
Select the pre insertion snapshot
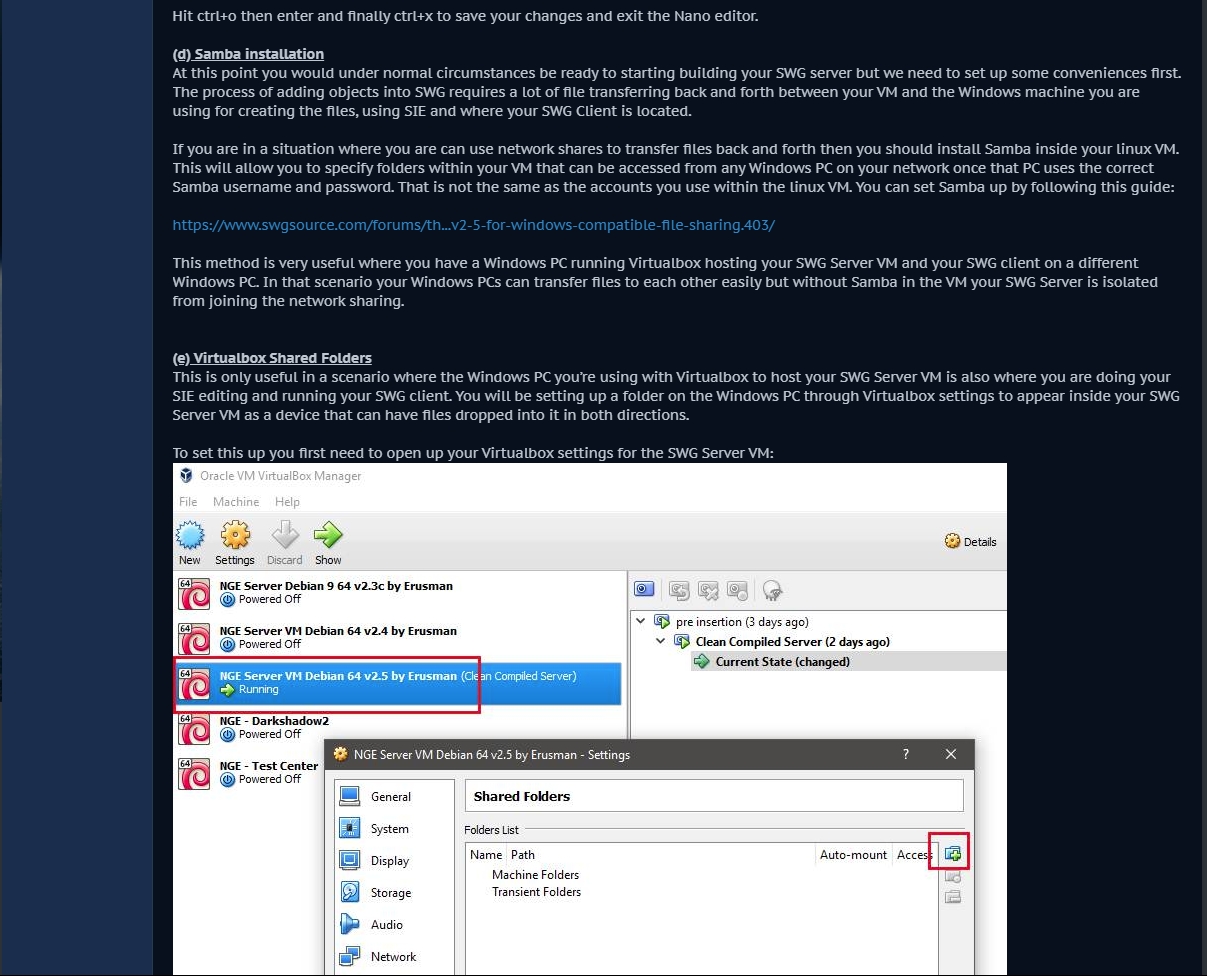(742, 622)
